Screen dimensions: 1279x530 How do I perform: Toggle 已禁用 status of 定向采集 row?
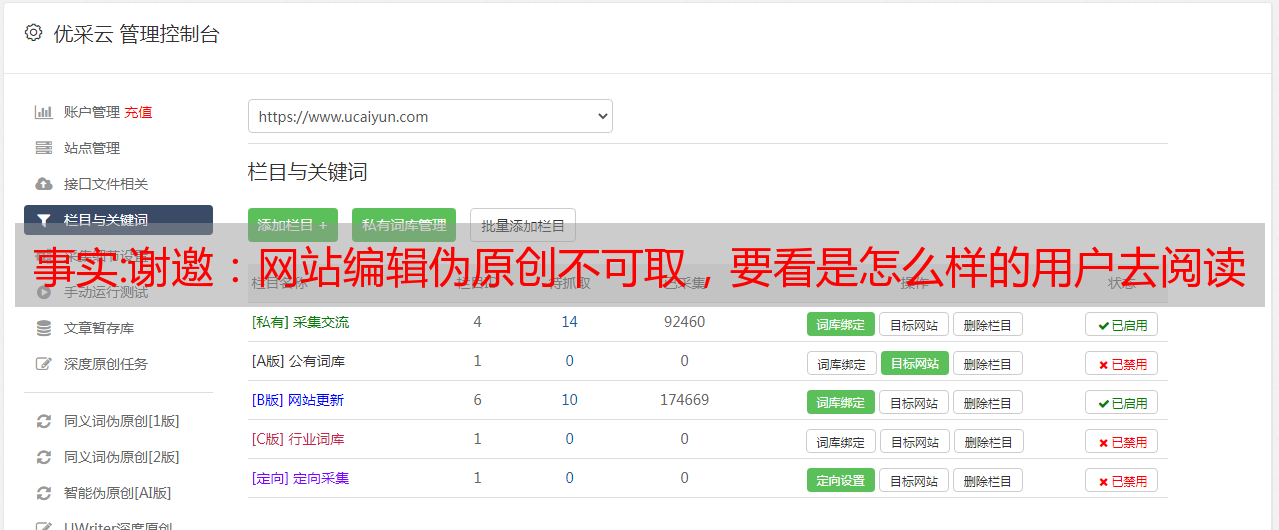[x=1122, y=480]
